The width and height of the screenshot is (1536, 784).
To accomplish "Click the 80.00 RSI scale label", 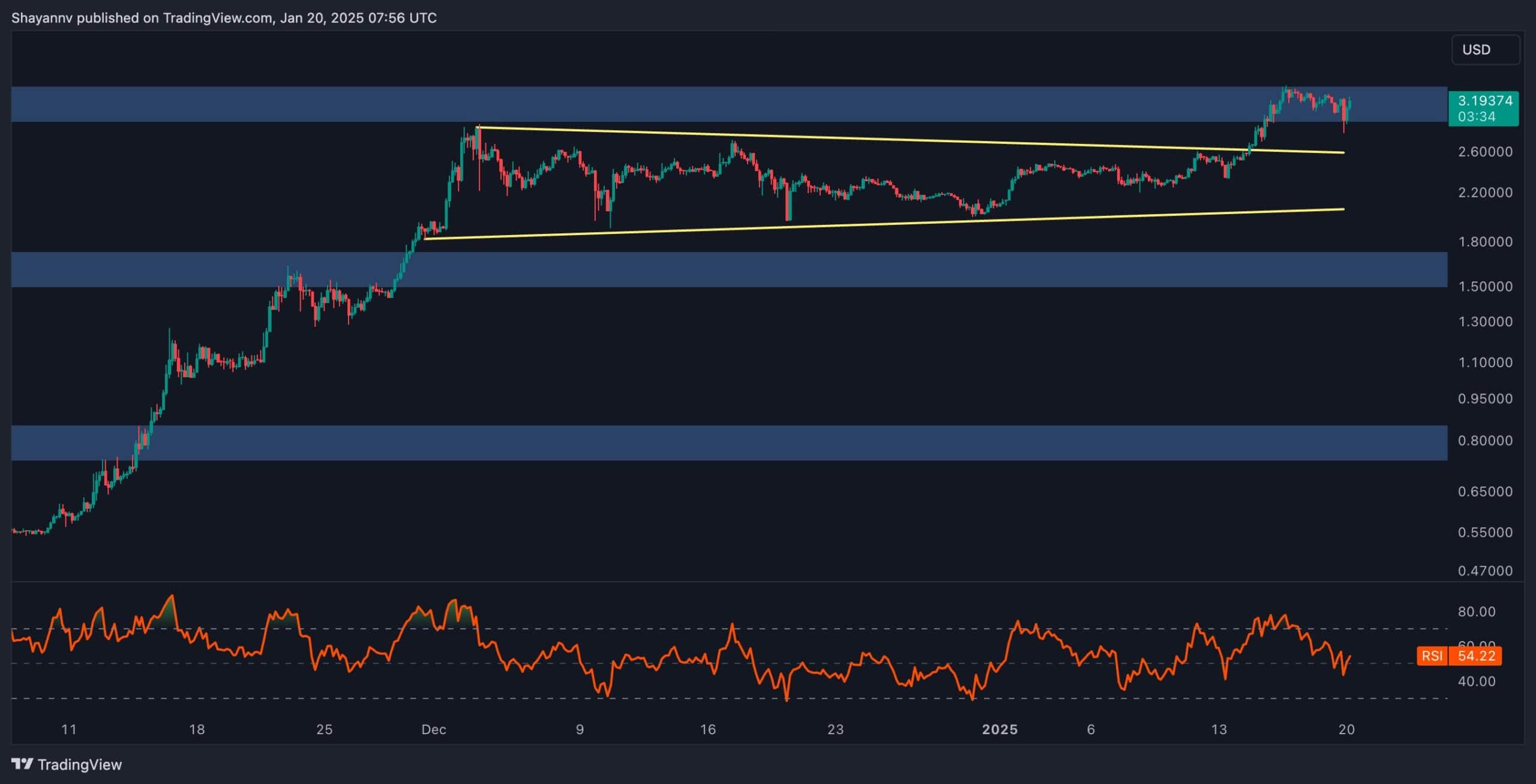I will click(x=1477, y=612).
